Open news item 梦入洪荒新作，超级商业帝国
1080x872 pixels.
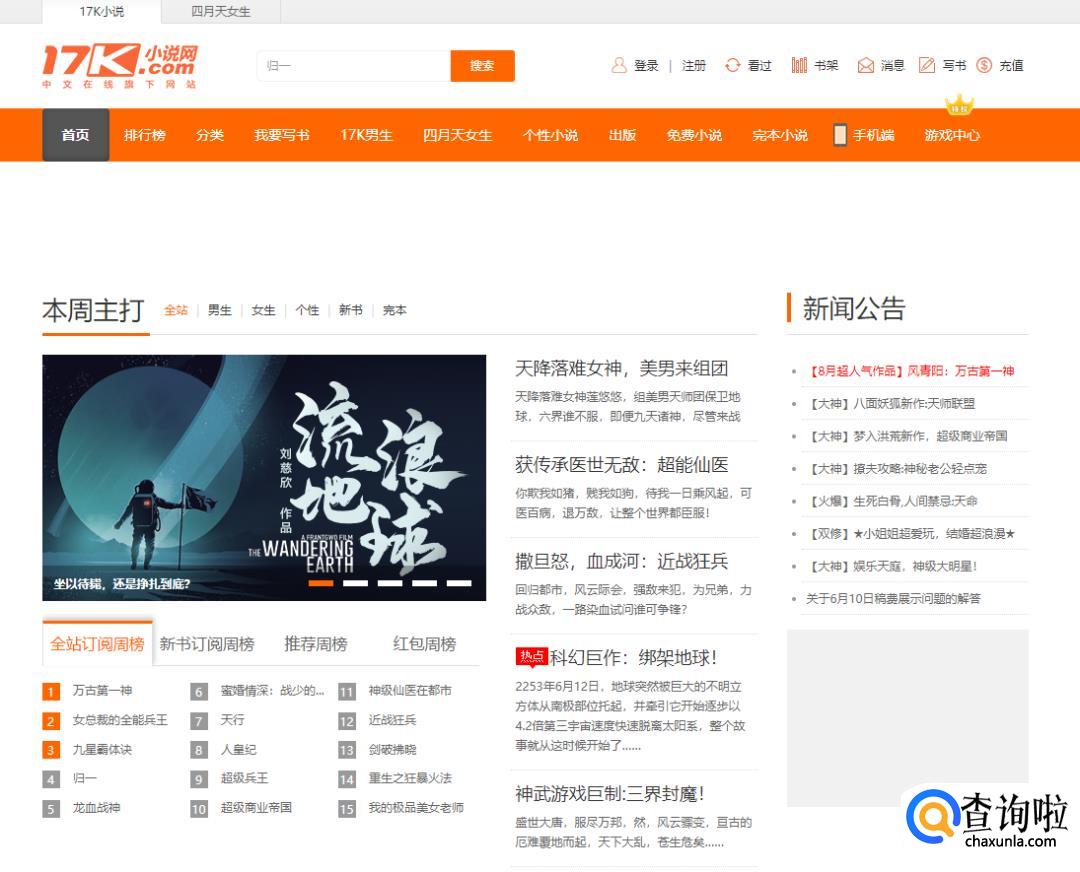coord(906,436)
